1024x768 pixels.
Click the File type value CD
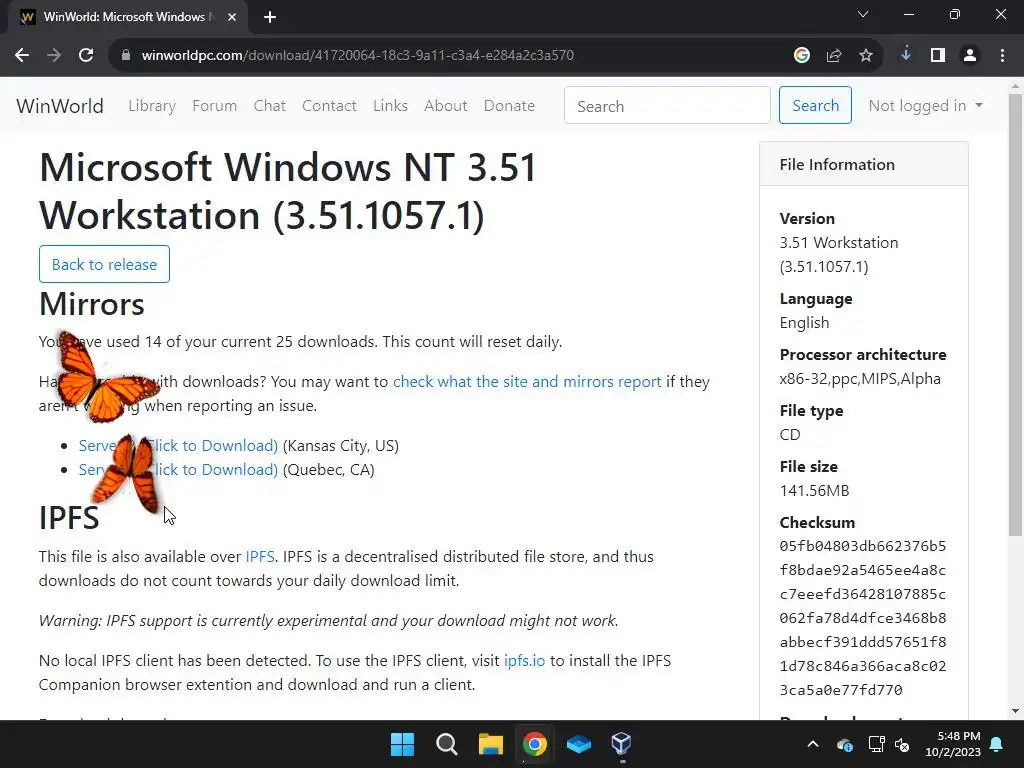[790, 434]
